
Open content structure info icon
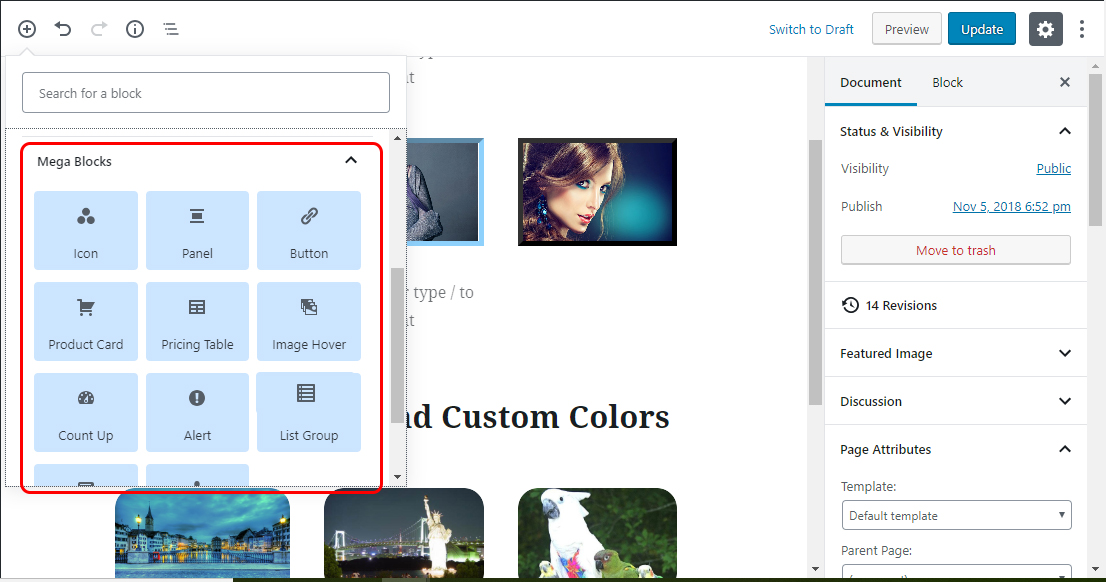click(135, 29)
